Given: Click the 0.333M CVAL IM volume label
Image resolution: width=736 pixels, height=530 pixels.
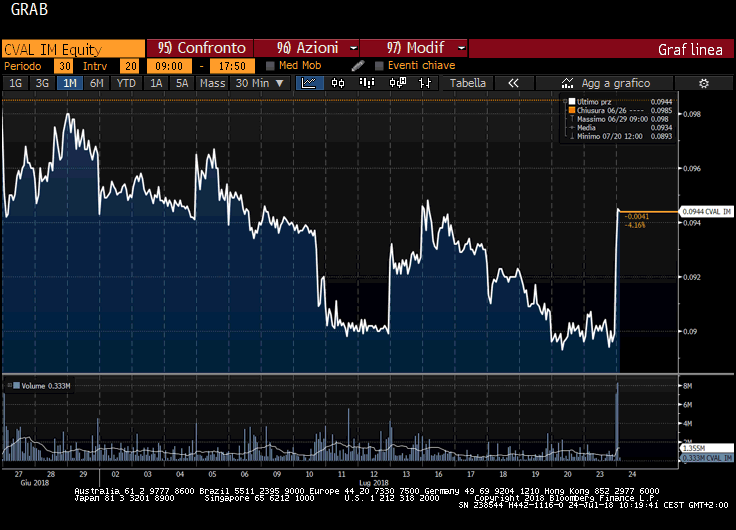Looking at the screenshot, I should pyautogui.click(x=707, y=458).
